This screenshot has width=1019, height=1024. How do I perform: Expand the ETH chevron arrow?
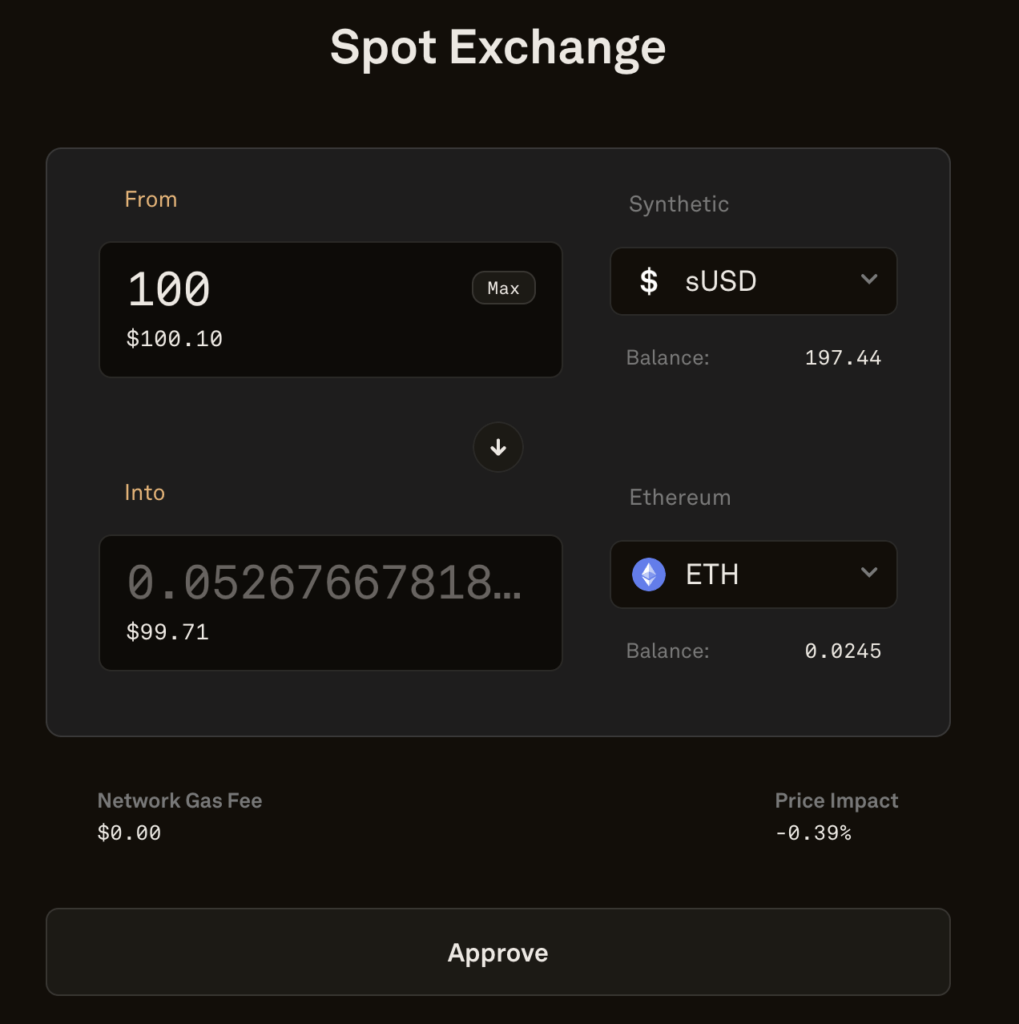click(869, 573)
